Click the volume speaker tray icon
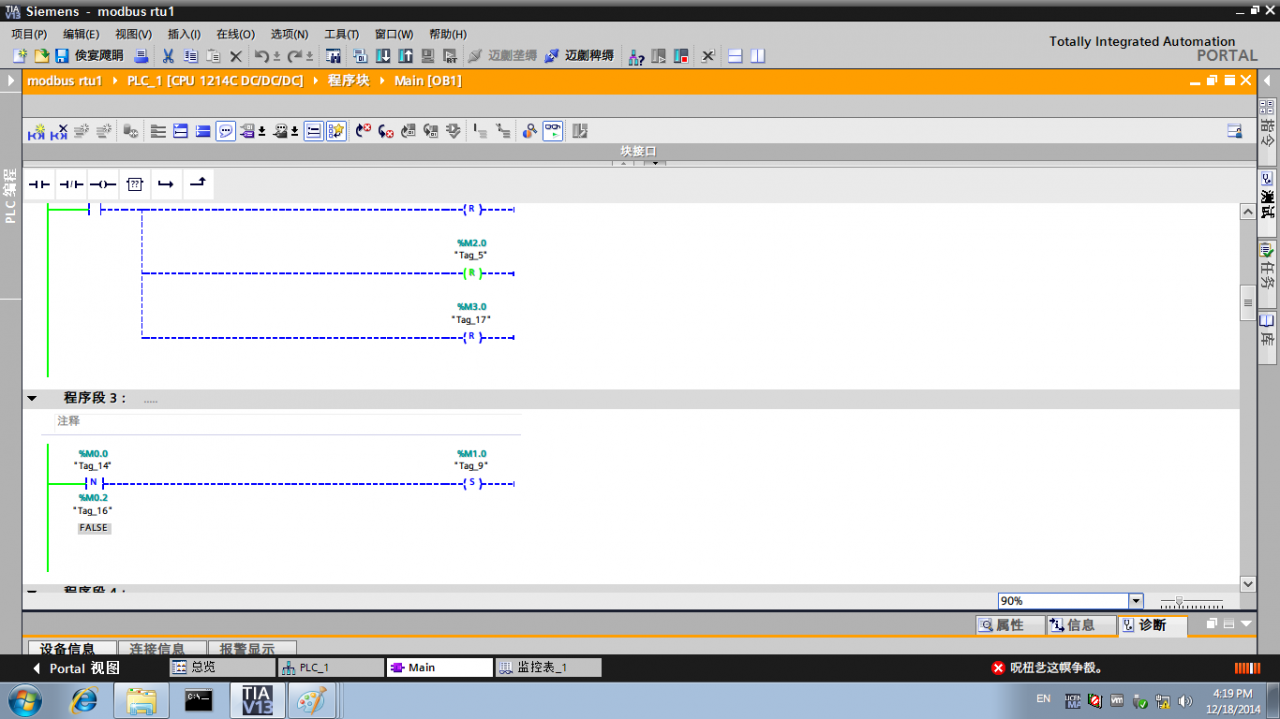The image size is (1280, 719). click(x=1185, y=701)
